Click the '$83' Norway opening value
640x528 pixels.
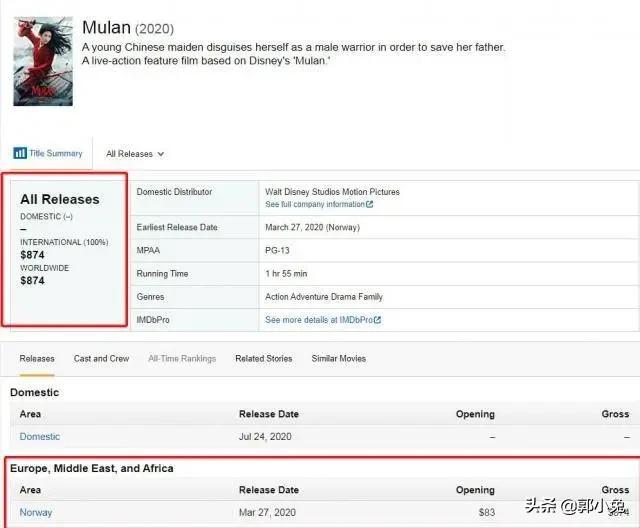[487, 512]
